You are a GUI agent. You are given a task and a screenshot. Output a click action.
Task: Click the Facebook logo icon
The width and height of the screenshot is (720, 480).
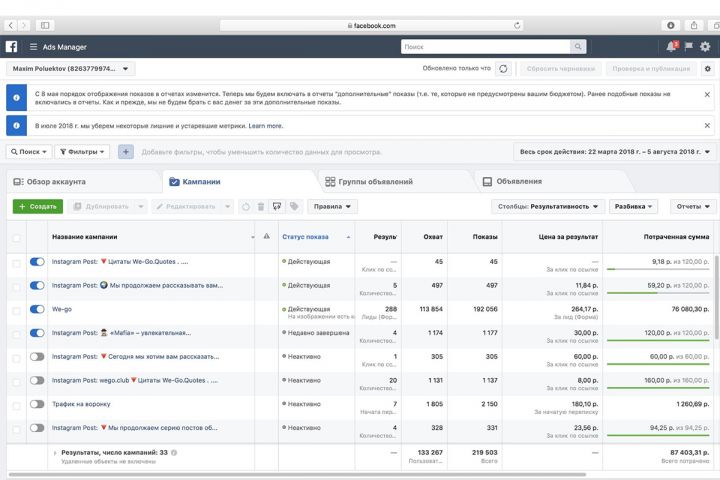click(x=11, y=46)
